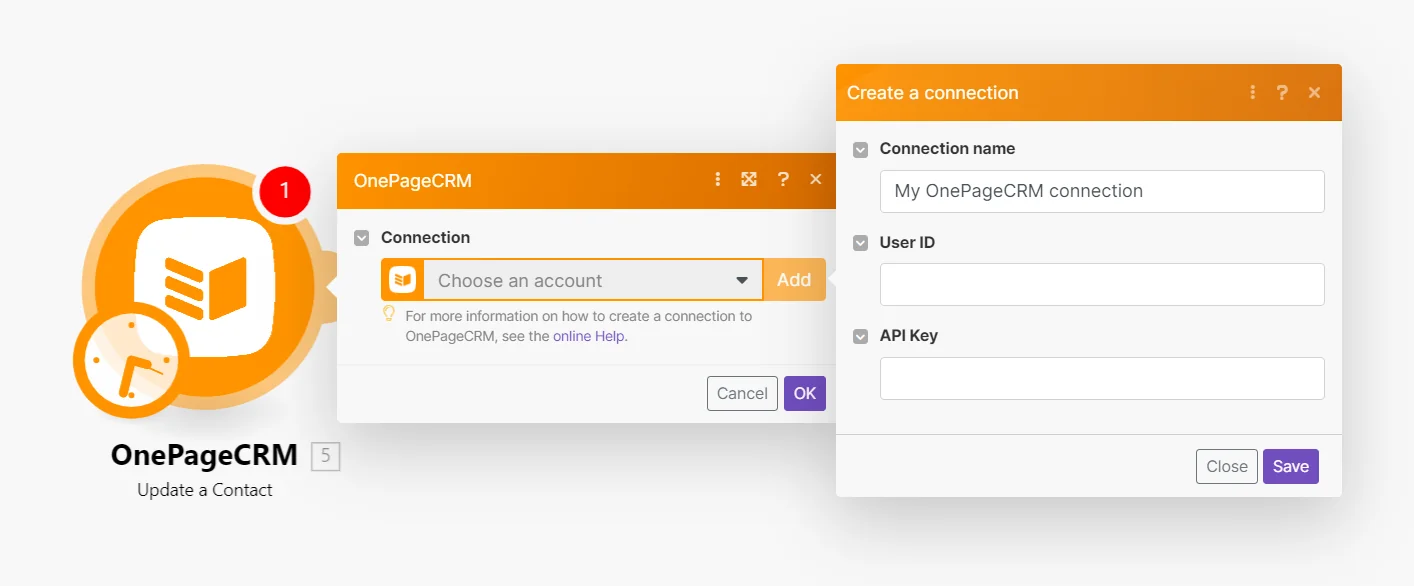Click the Create a connection title text
This screenshot has width=1414, height=586.
pyautogui.click(x=933, y=92)
